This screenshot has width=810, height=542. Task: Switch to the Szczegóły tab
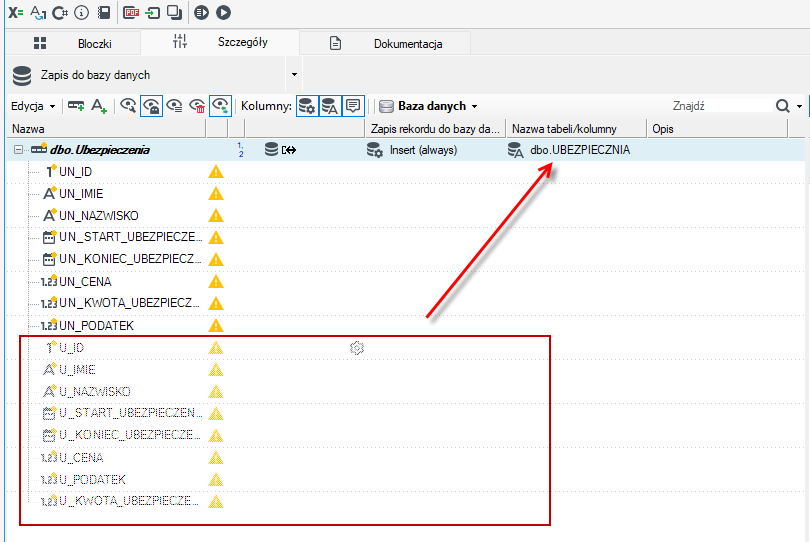(220, 42)
